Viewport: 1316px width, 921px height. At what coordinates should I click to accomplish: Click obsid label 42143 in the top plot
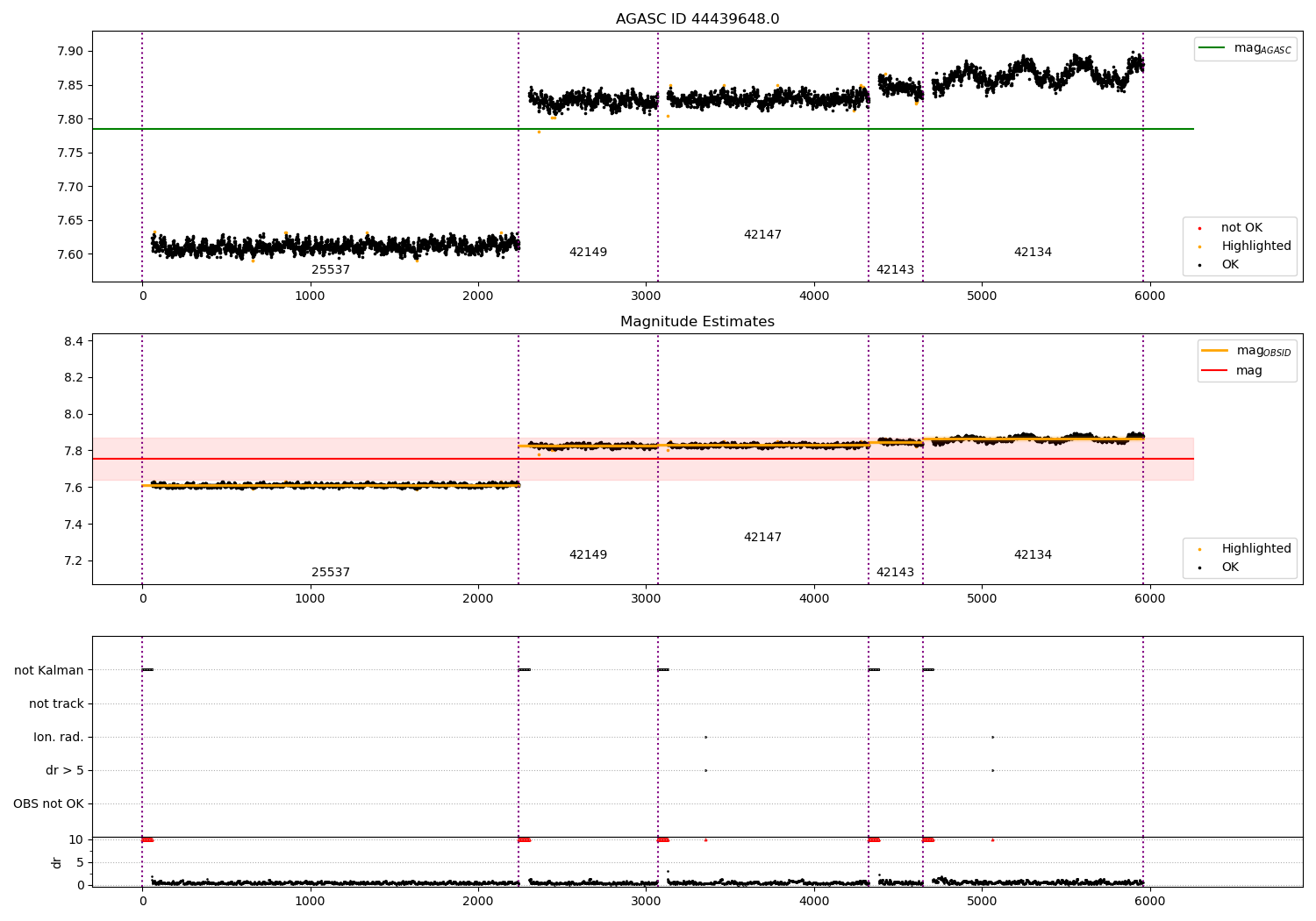point(895,270)
